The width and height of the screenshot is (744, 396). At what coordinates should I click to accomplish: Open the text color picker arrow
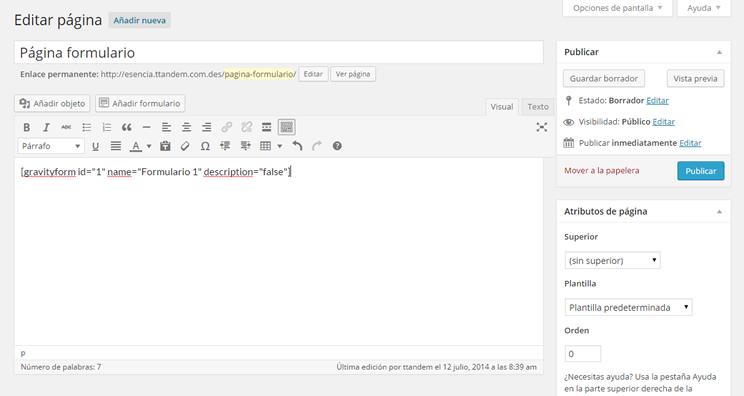[149, 146]
